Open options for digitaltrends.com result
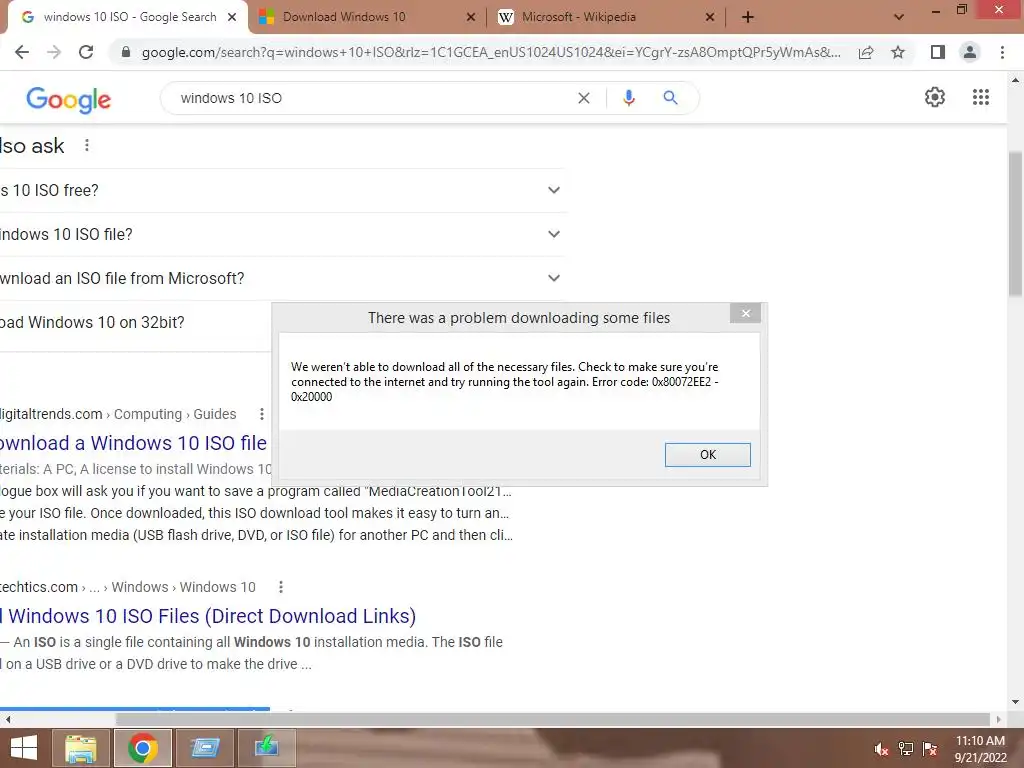1024x768 pixels. coord(262,414)
